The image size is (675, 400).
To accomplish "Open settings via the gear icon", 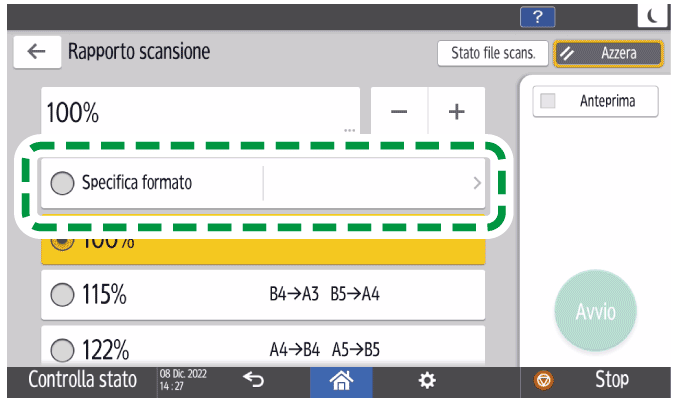I will pos(427,381).
